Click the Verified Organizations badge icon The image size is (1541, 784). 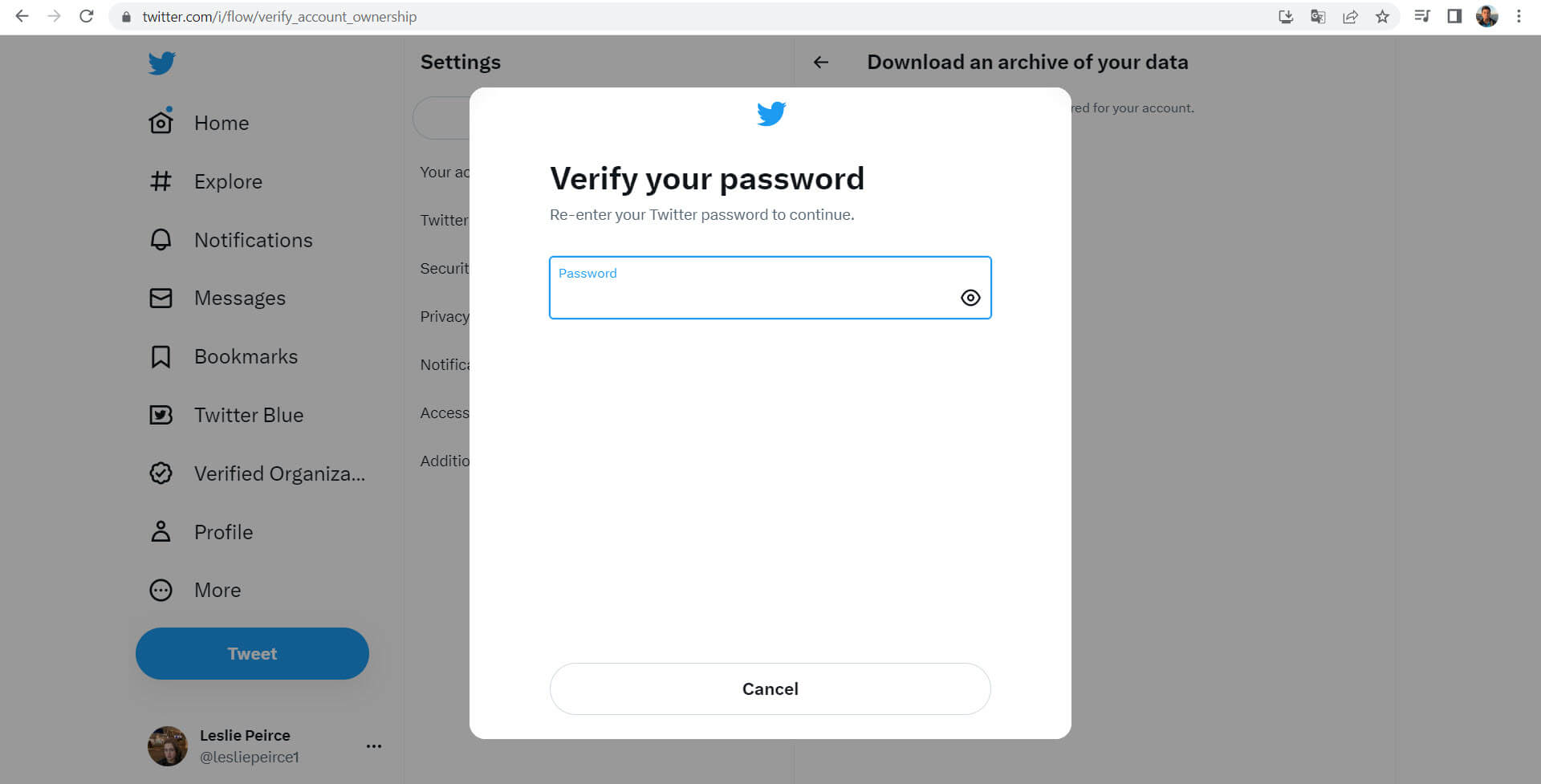pos(161,473)
